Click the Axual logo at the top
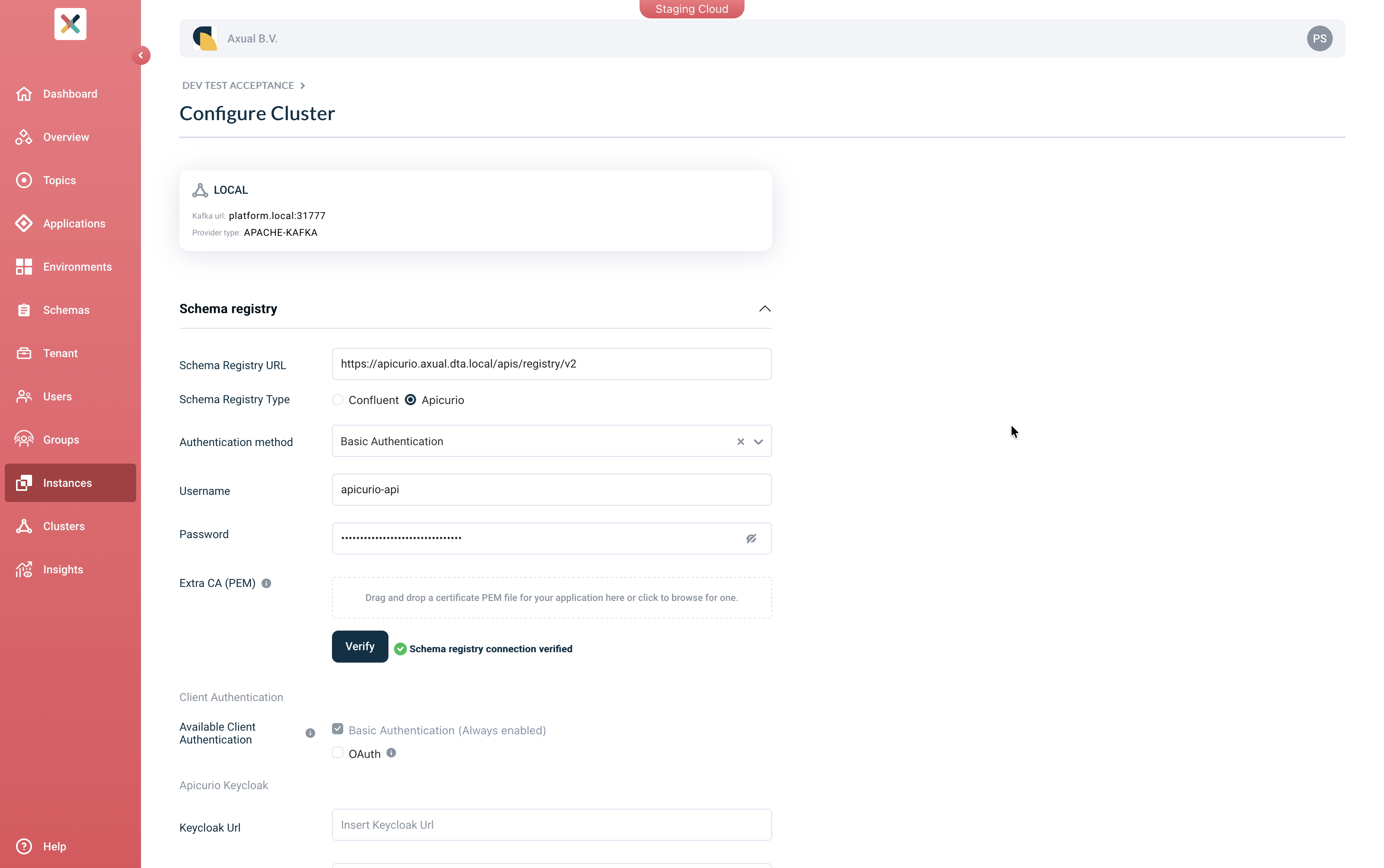Screen dimensions: 1384x868 70,24
